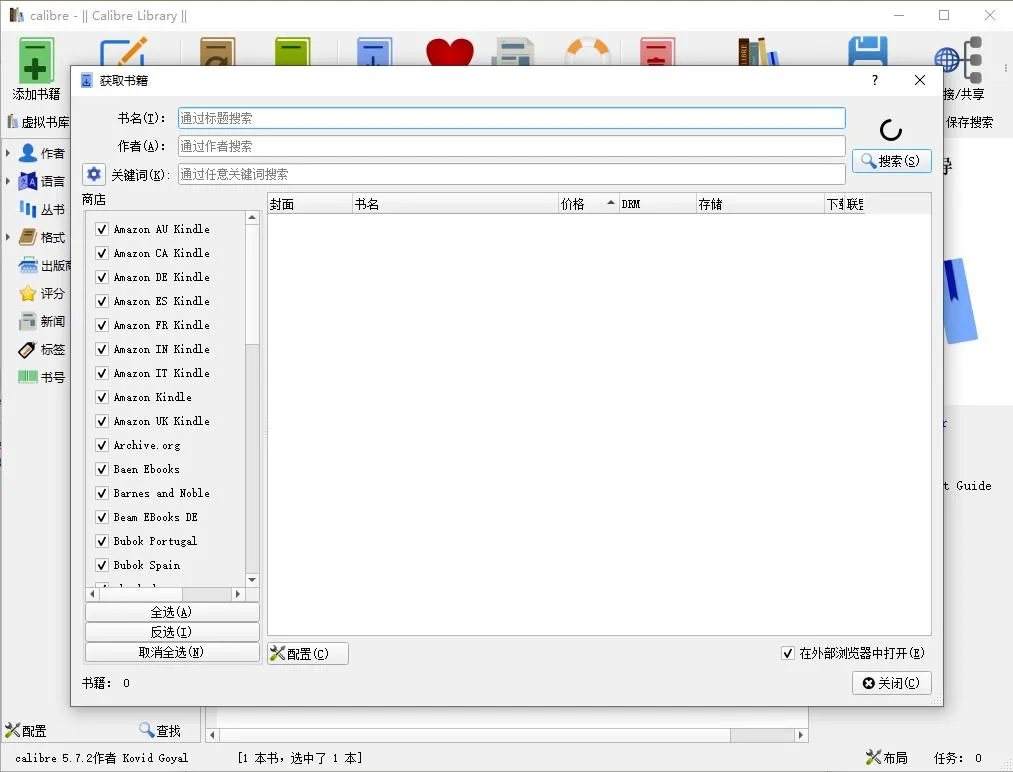1013x772 pixels.
Task: Click main window scroll right arrow
Action: 801,735
